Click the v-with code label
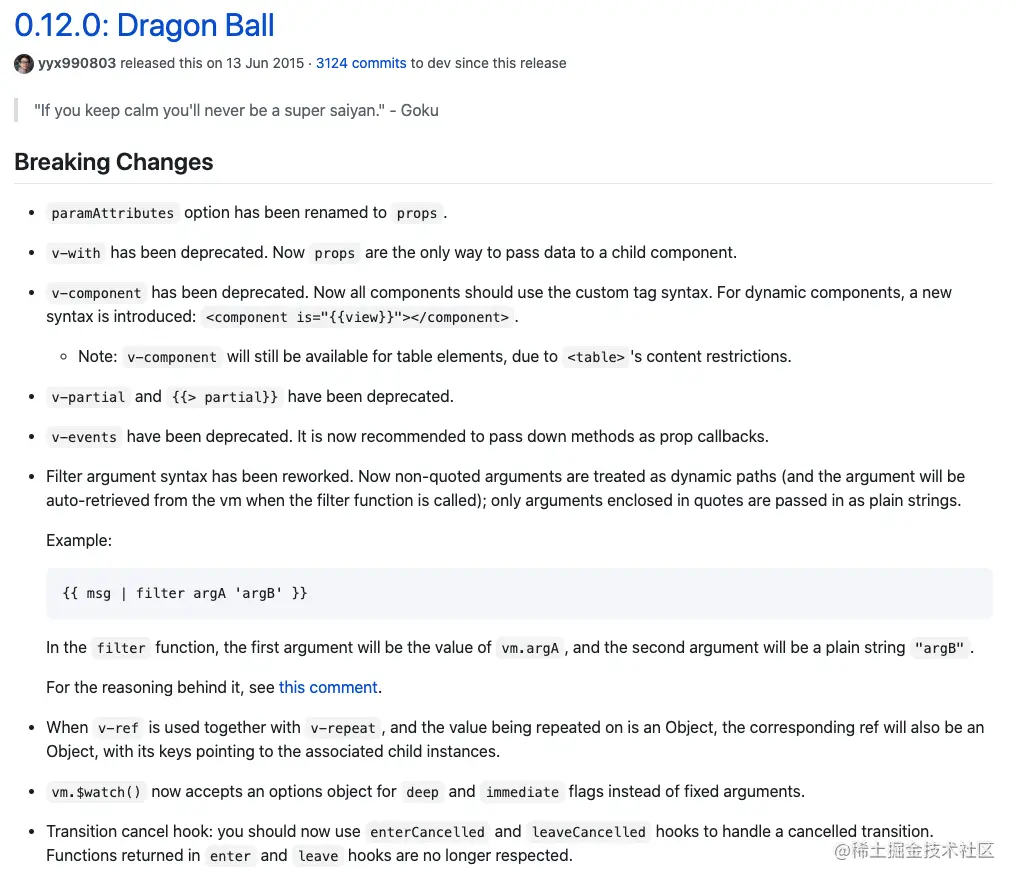 pos(76,253)
